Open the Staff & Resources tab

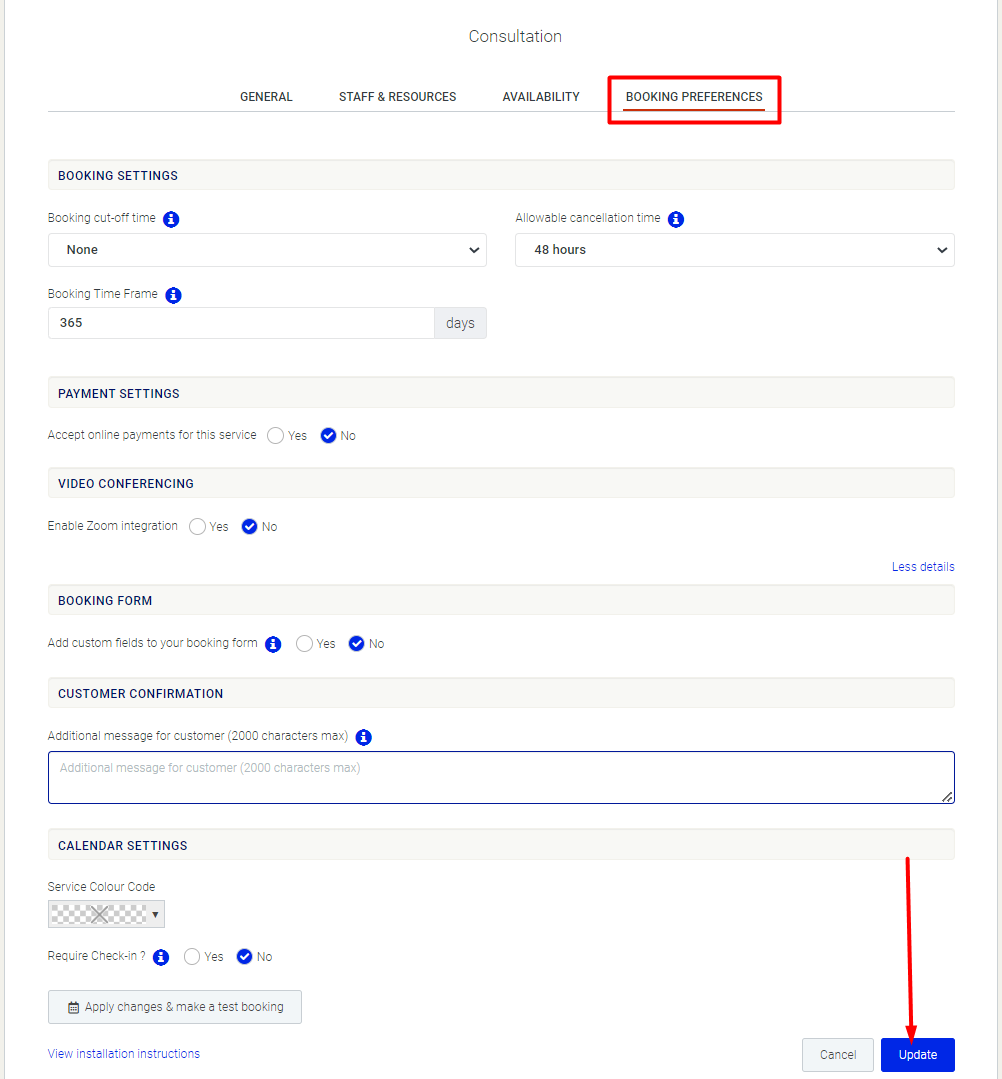pos(397,97)
